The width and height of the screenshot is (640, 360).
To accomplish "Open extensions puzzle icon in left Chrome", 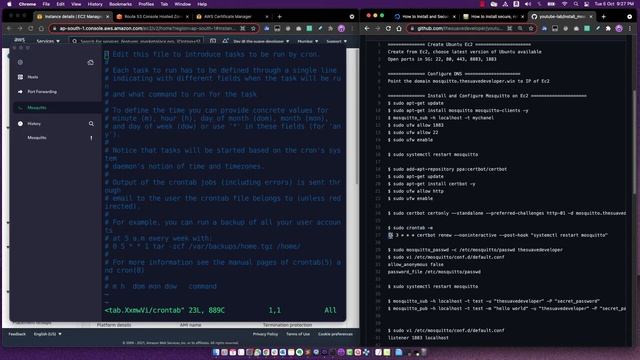I will point(330,29).
